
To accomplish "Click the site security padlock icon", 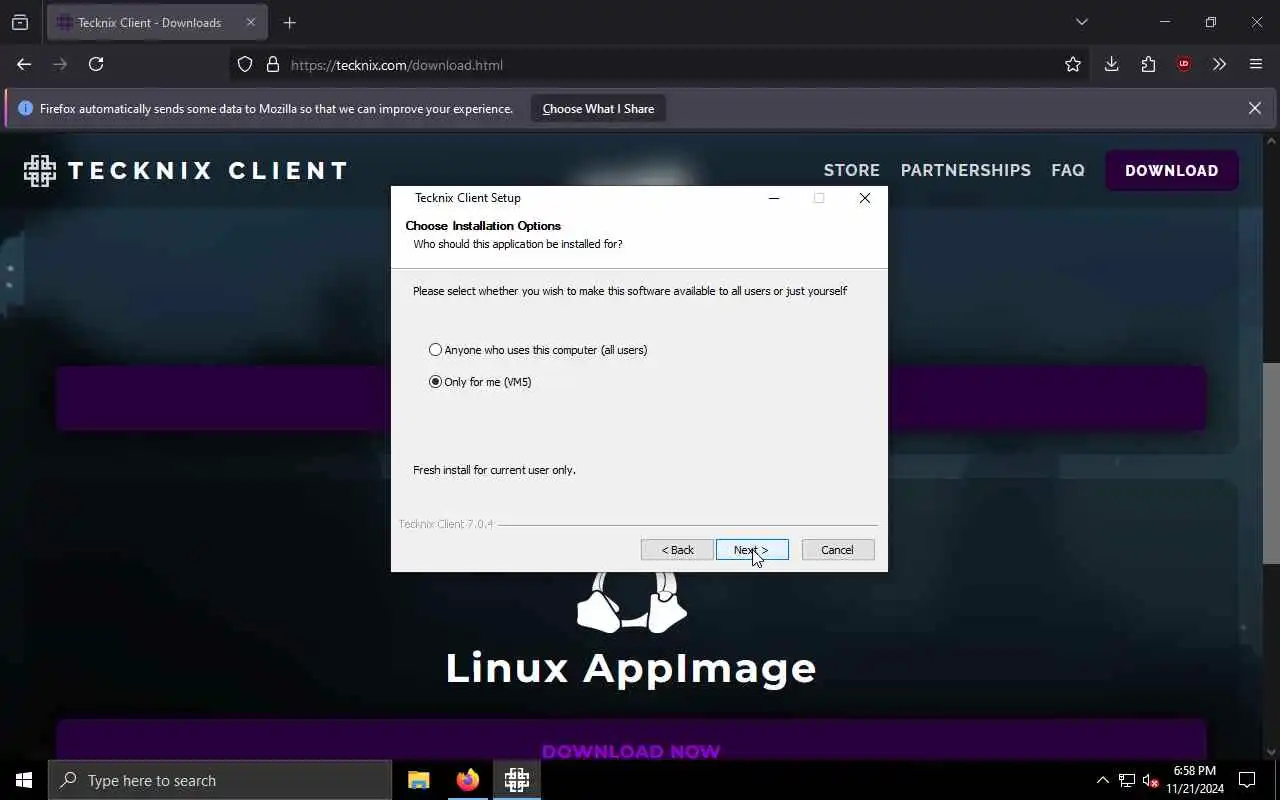I will [x=272, y=64].
